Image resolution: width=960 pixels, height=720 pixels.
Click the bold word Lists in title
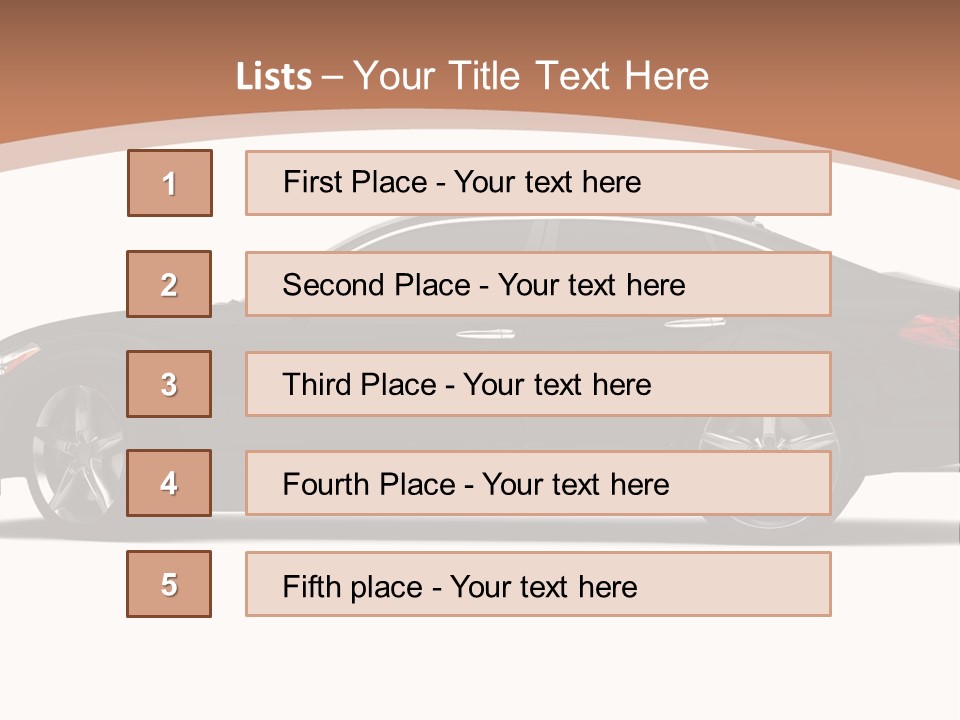[x=274, y=77]
